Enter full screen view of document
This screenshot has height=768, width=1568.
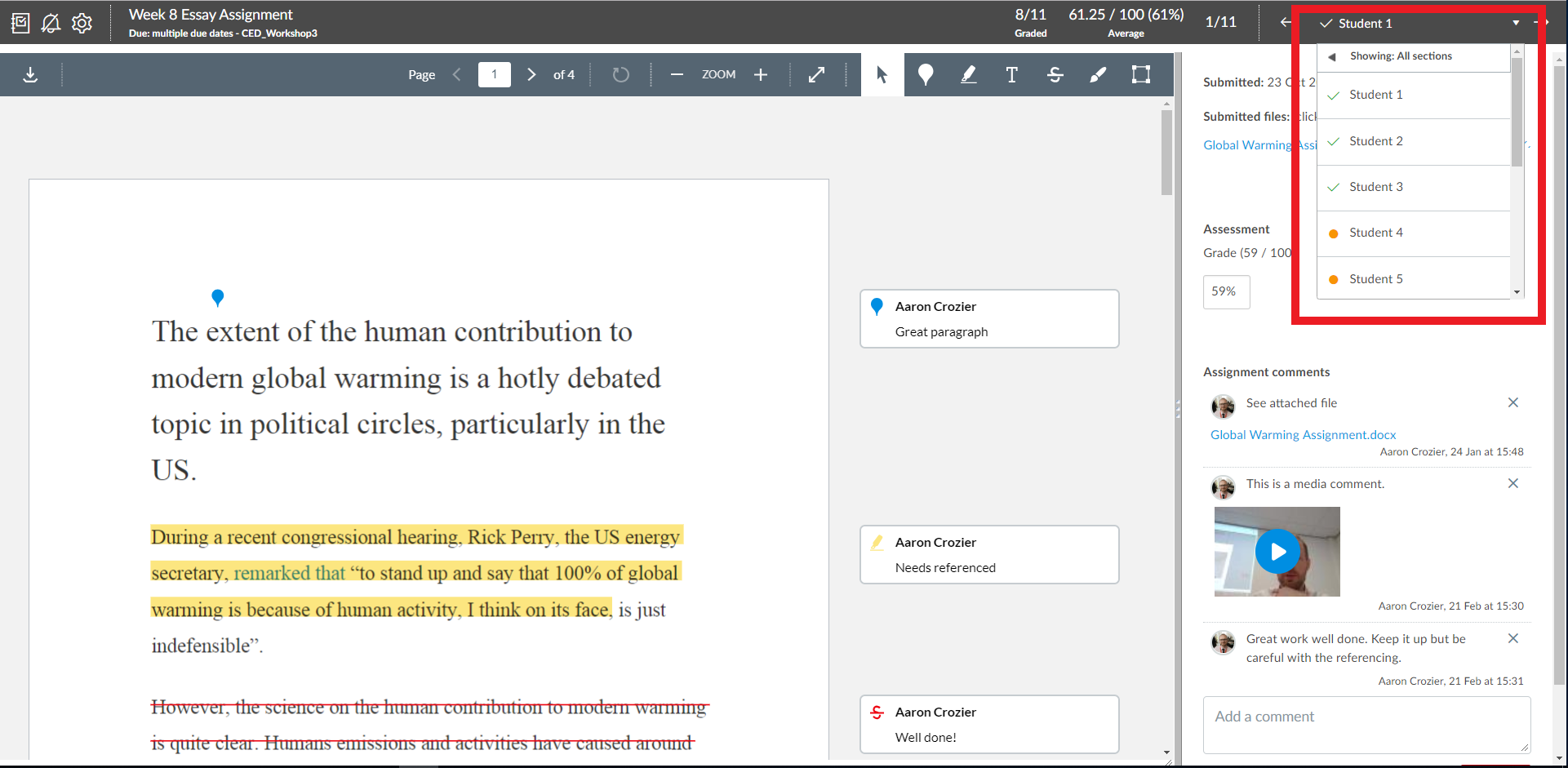pos(816,75)
